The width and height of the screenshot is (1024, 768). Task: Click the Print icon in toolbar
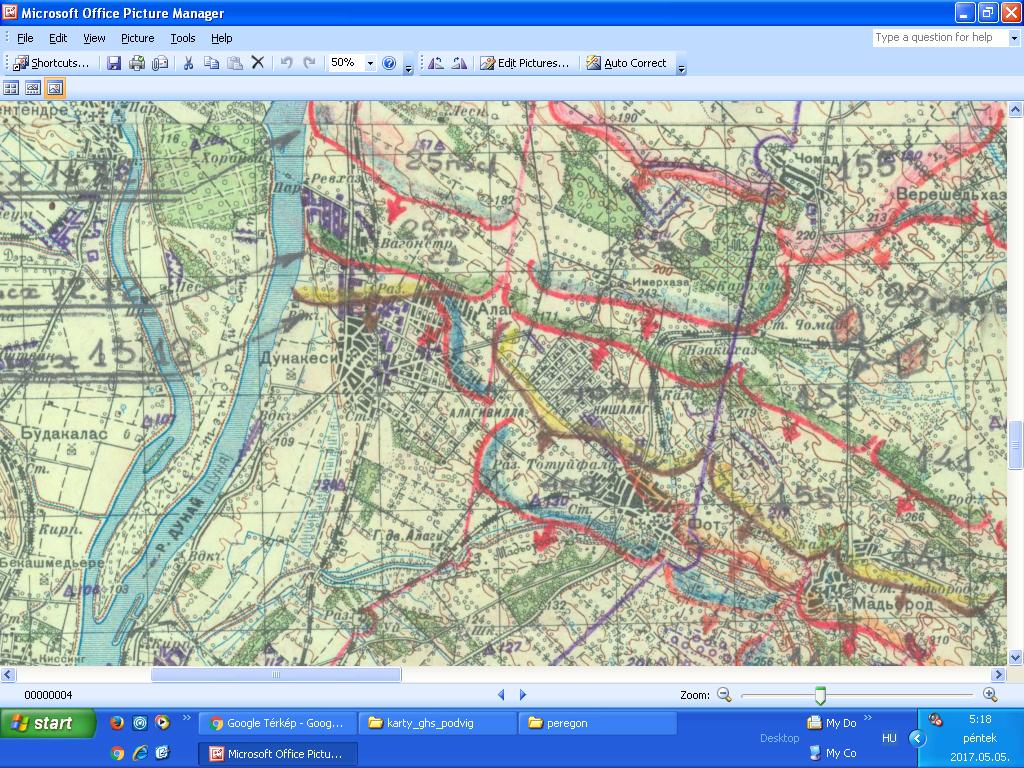pyautogui.click(x=136, y=63)
